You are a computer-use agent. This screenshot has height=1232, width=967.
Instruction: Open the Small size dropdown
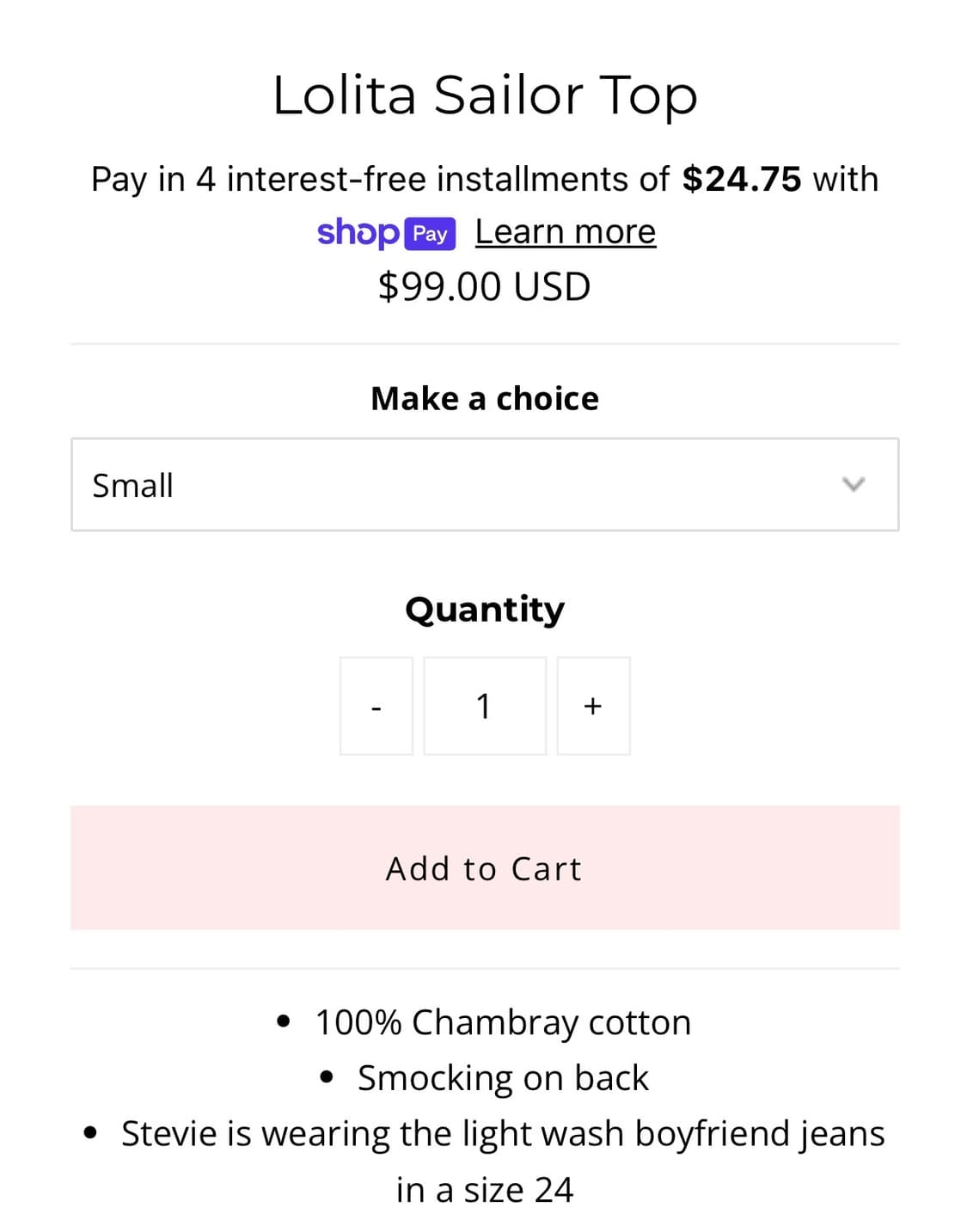coord(484,485)
